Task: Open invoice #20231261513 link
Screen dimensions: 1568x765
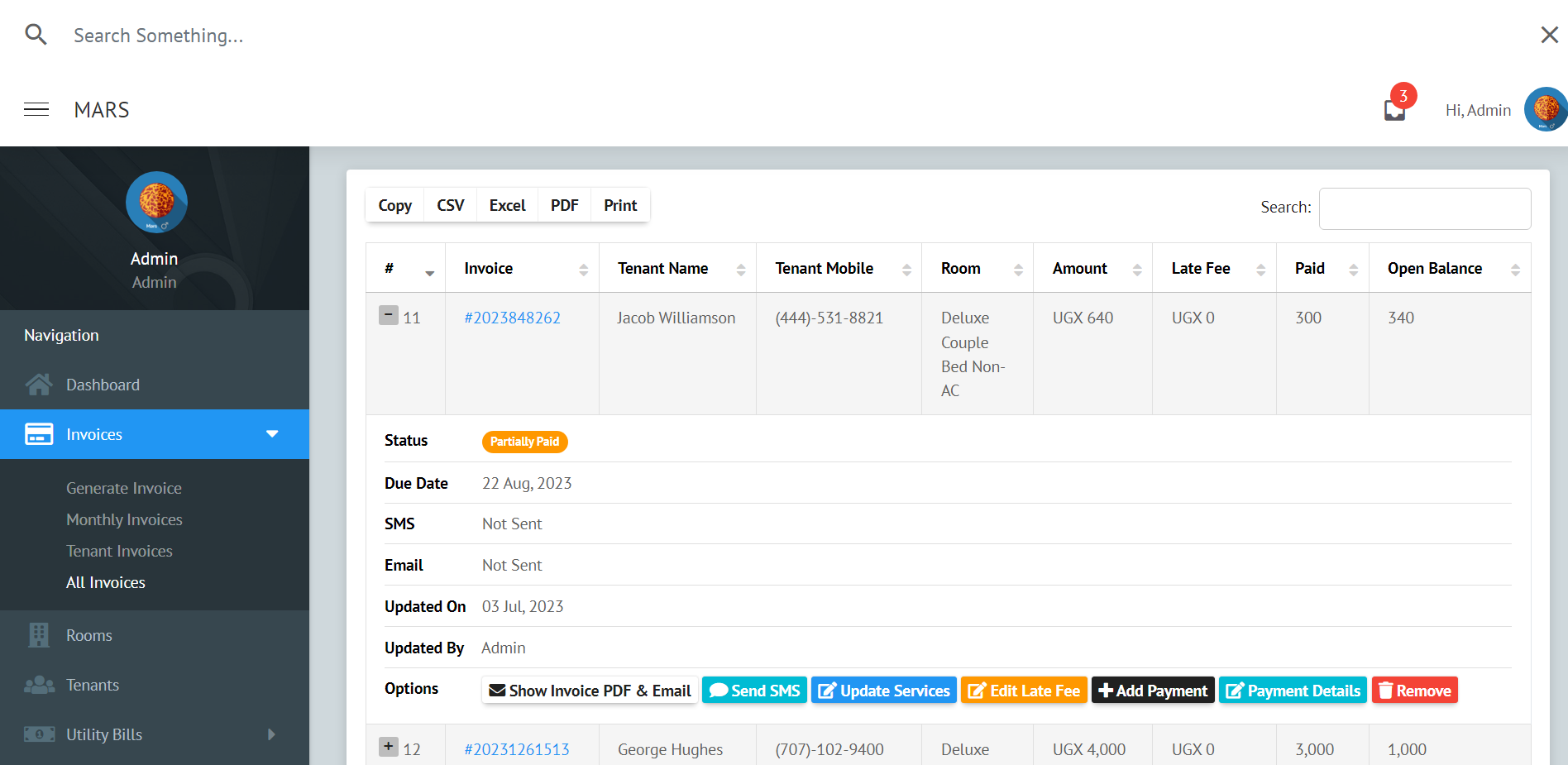Action: coord(517,749)
